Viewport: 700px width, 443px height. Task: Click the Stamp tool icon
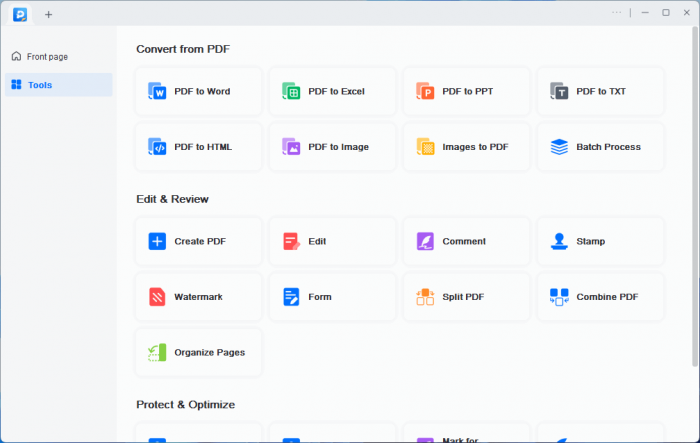click(x=559, y=241)
